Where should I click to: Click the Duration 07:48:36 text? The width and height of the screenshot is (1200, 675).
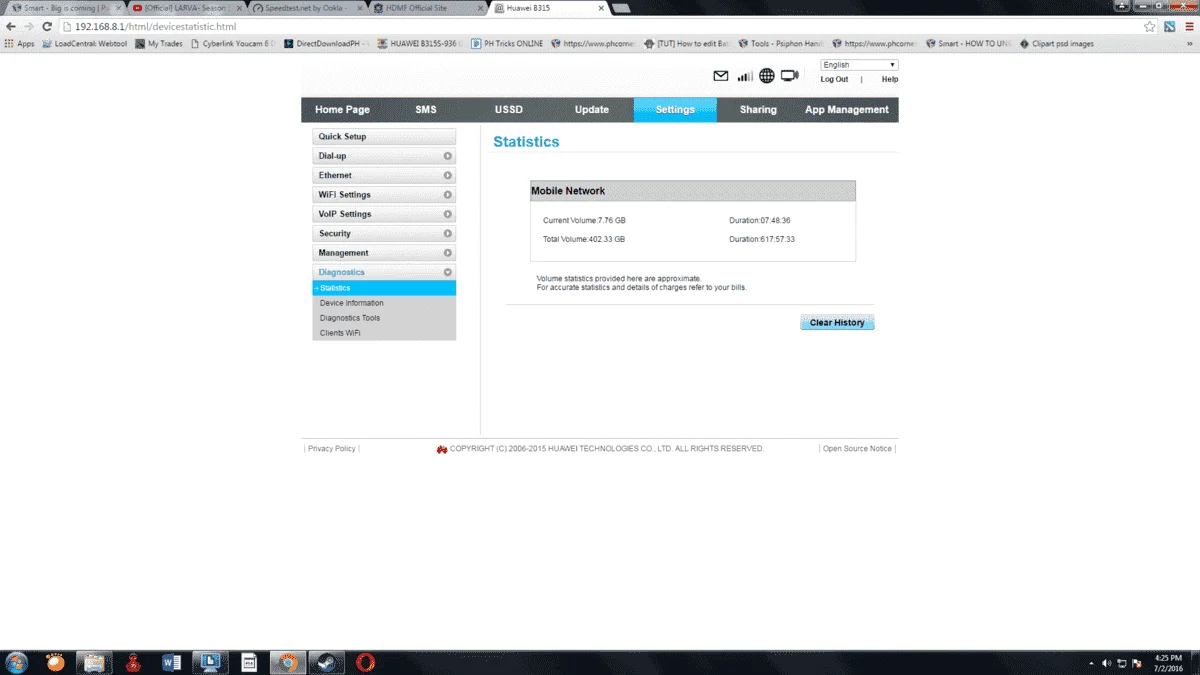760,220
